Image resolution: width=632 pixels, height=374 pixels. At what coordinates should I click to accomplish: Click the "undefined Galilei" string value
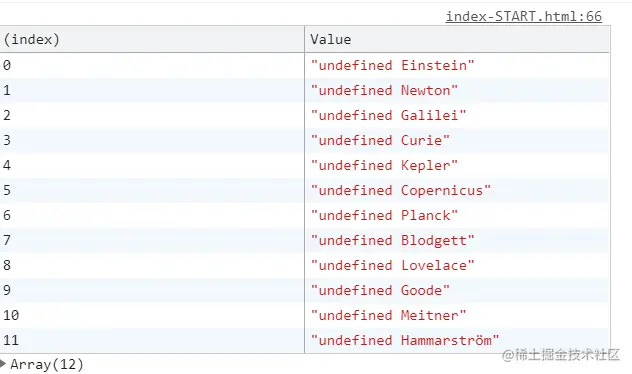(388, 115)
